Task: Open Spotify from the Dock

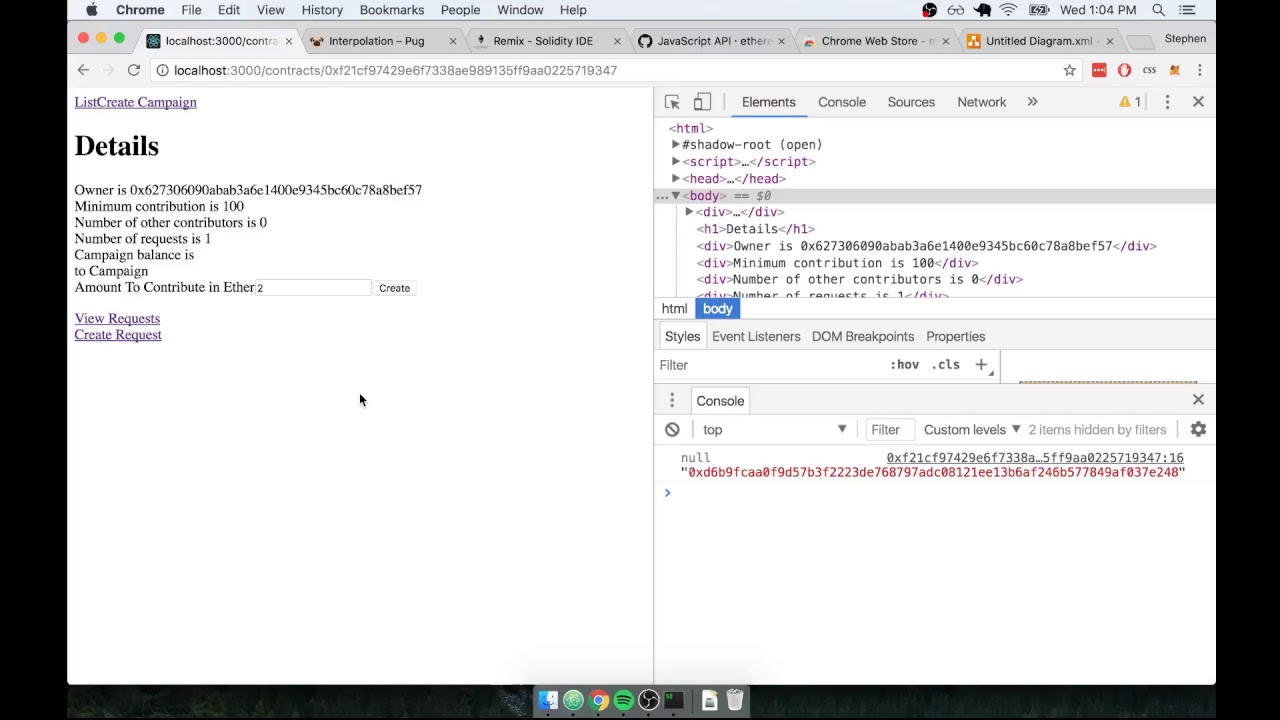Action: (x=623, y=700)
